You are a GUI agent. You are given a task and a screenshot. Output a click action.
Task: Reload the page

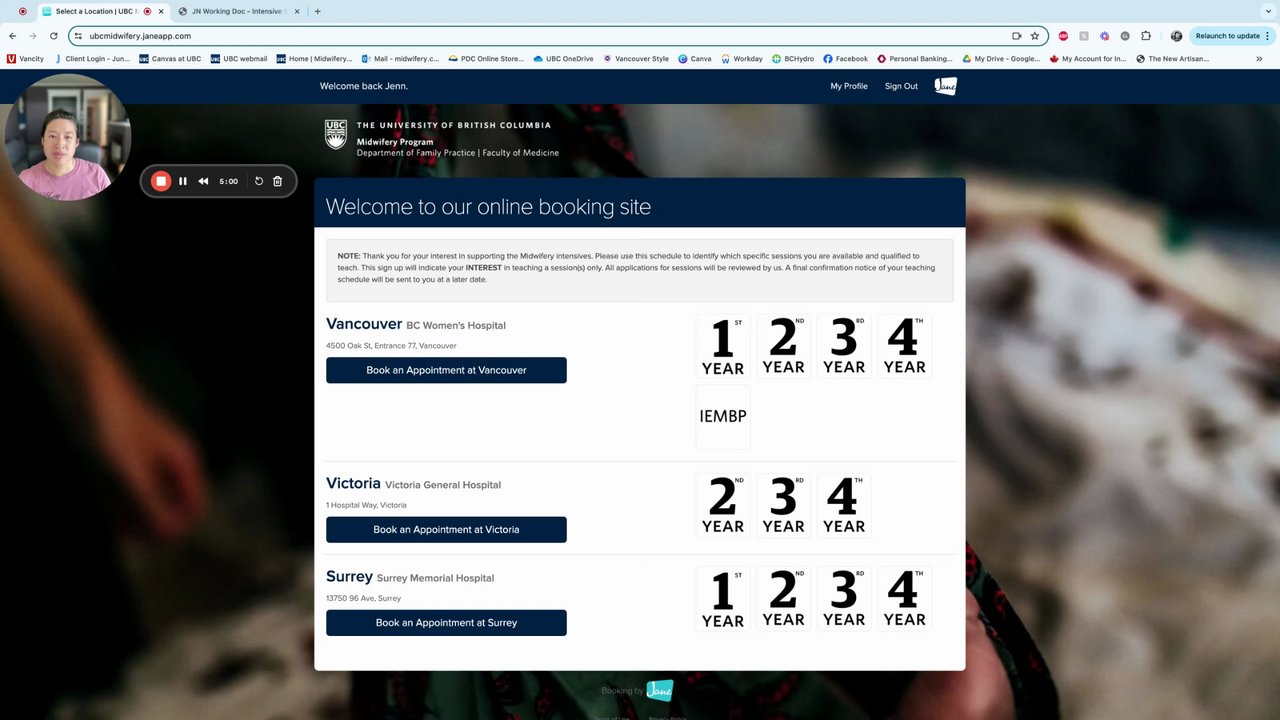pyautogui.click(x=54, y=36)
